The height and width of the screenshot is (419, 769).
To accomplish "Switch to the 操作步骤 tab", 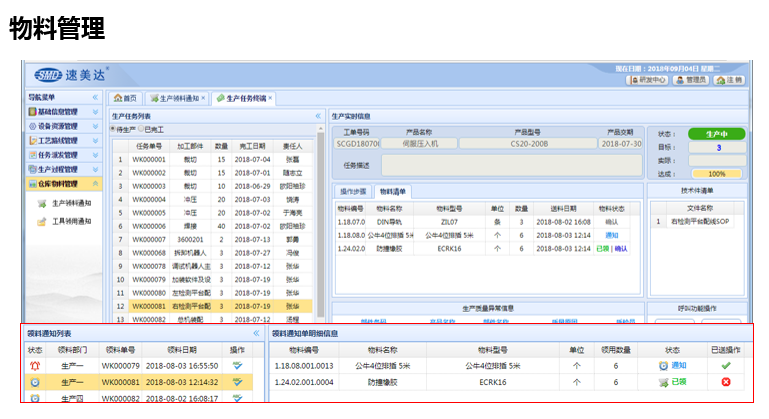I will click(x=353, y=190).
